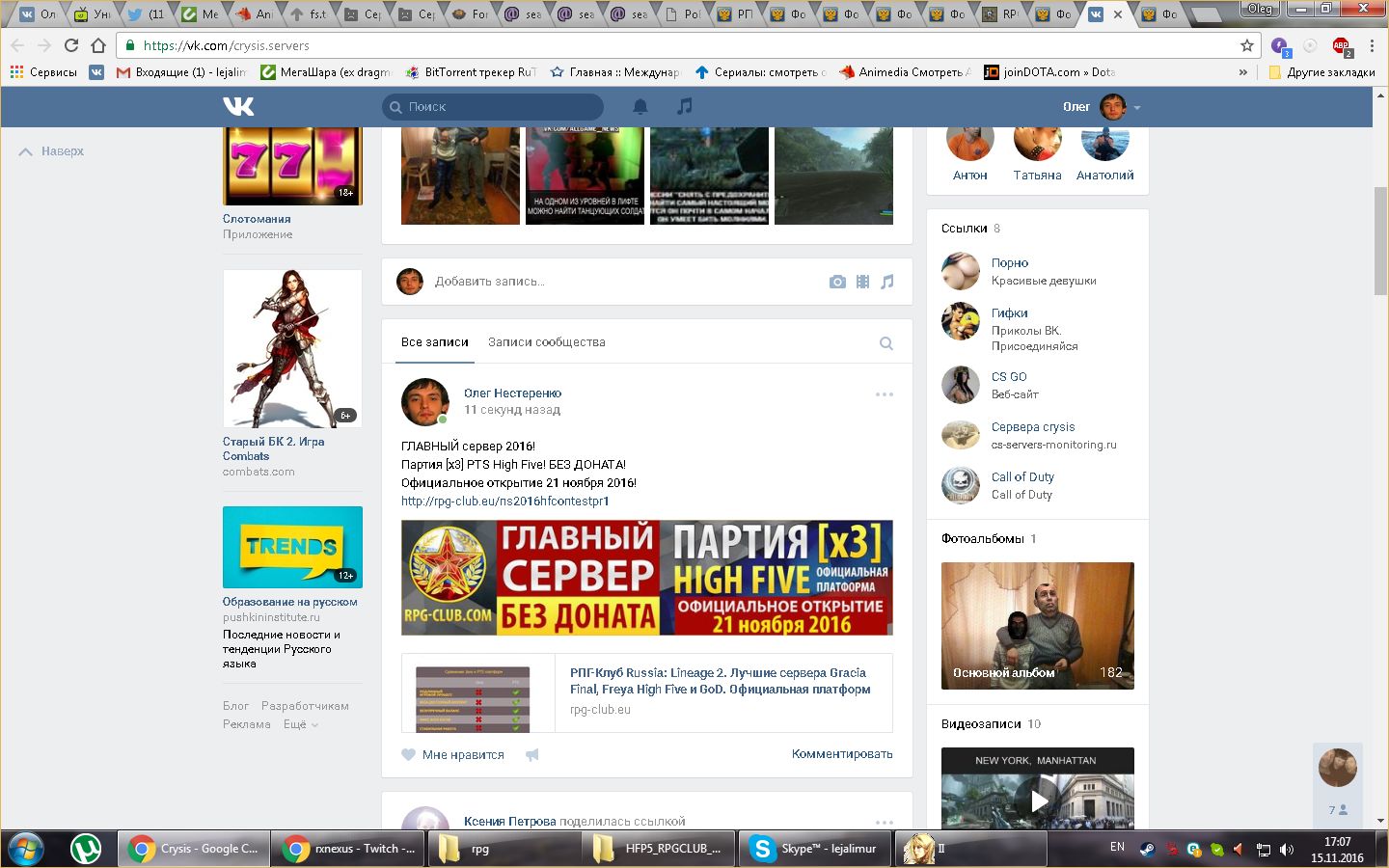Open the notifications bell
Viewport: 1389px width, 868px height.
tap(640, 107)
